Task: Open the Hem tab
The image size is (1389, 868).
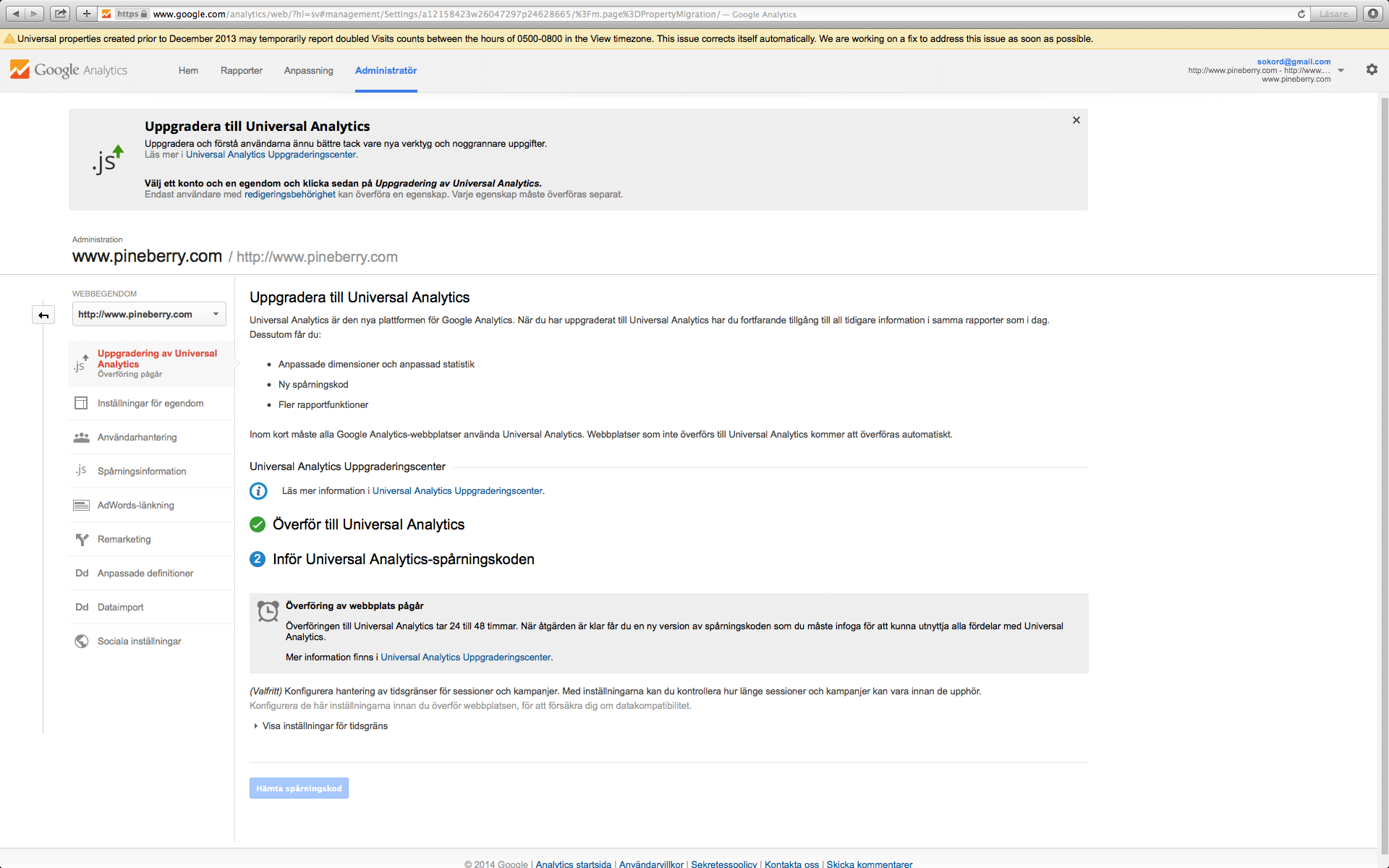Action: (x=188, y=70)
